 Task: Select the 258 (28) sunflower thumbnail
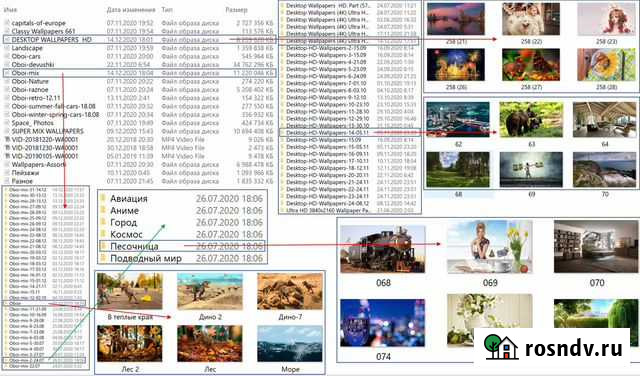click(606, 65)
